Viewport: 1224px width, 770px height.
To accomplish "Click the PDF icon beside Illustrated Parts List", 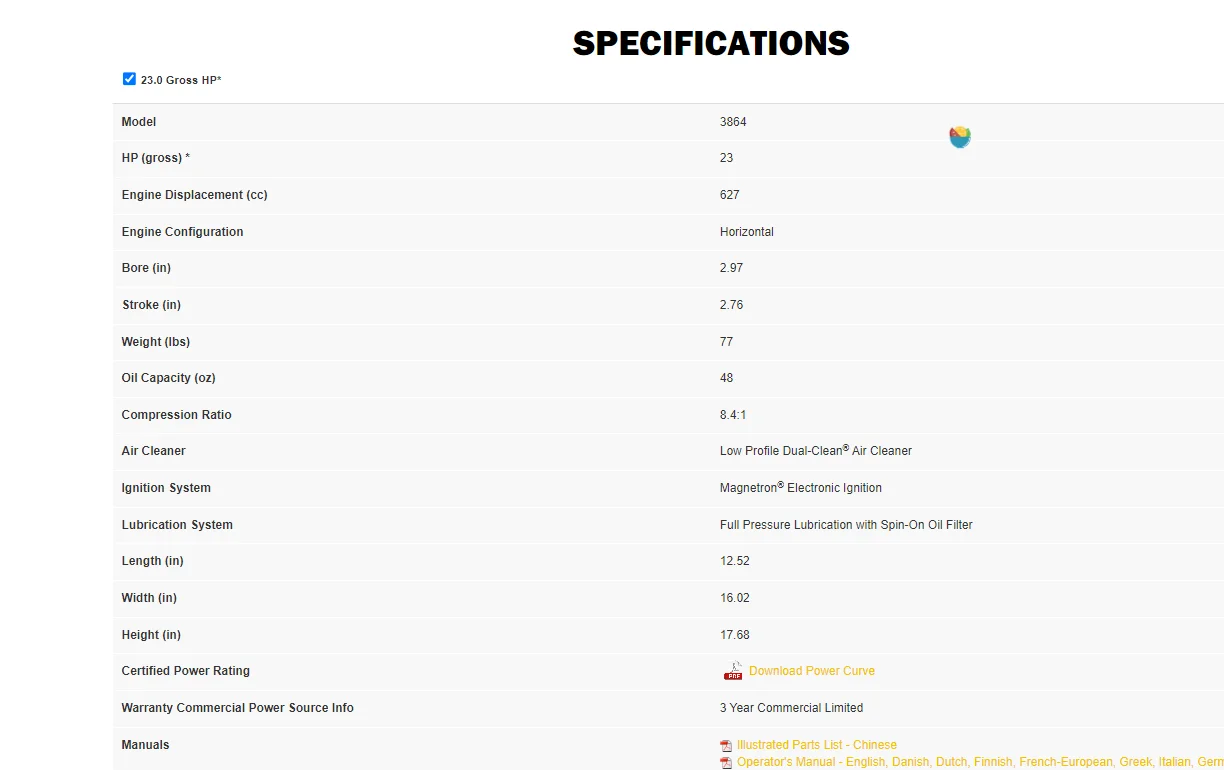I will pyautogui.click(x=726, y=746).
